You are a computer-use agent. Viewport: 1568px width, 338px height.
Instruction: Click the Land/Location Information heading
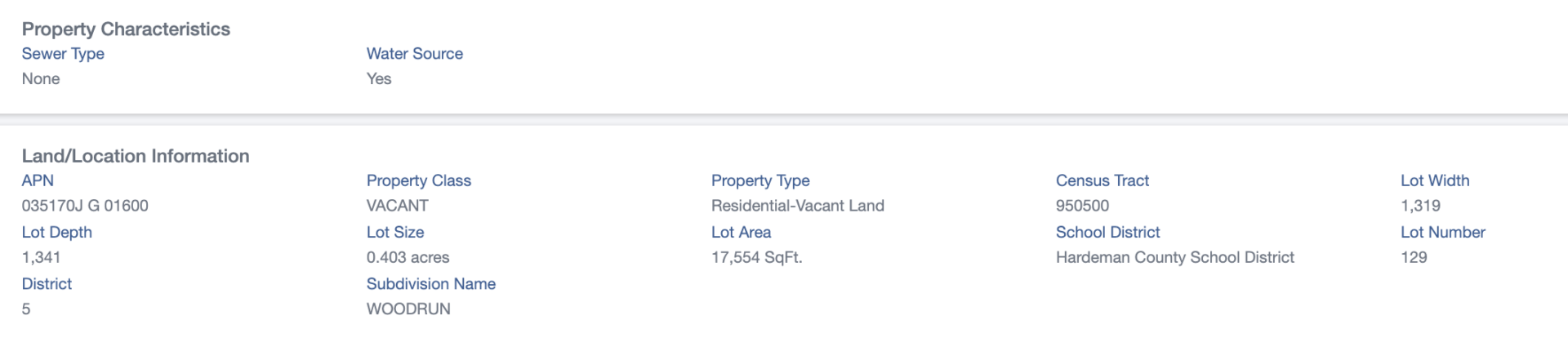pos(136,156)
